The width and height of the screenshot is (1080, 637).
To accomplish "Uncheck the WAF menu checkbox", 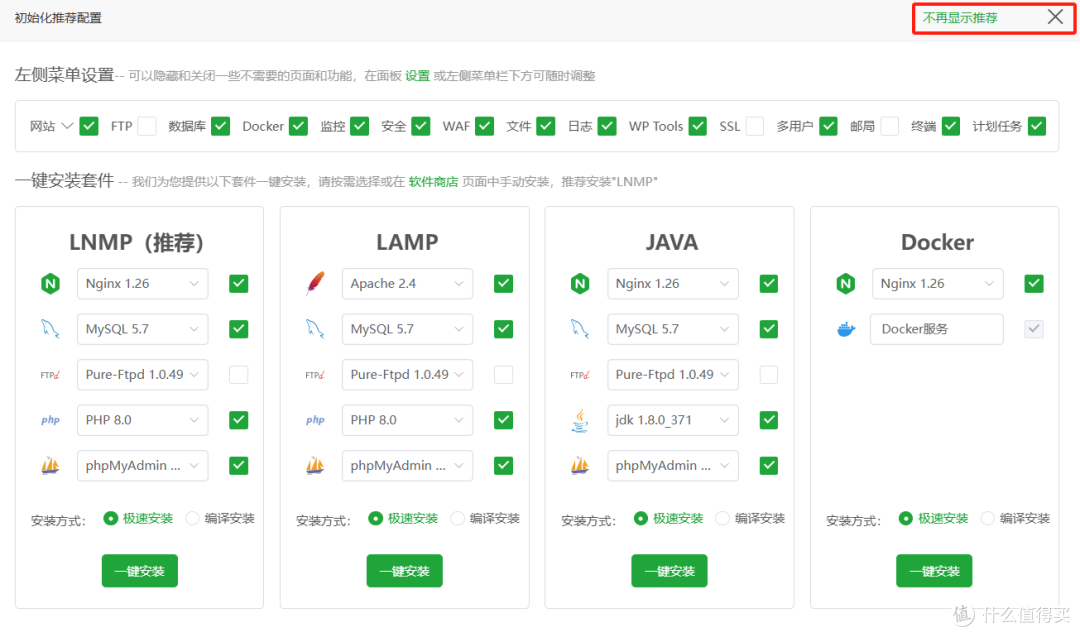I will point(484,126).
